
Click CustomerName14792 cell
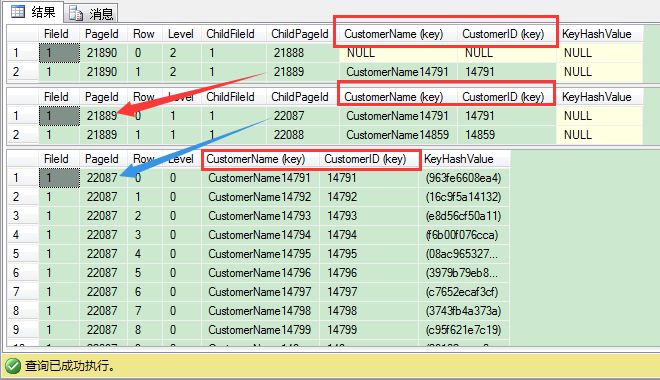[260, 197]
